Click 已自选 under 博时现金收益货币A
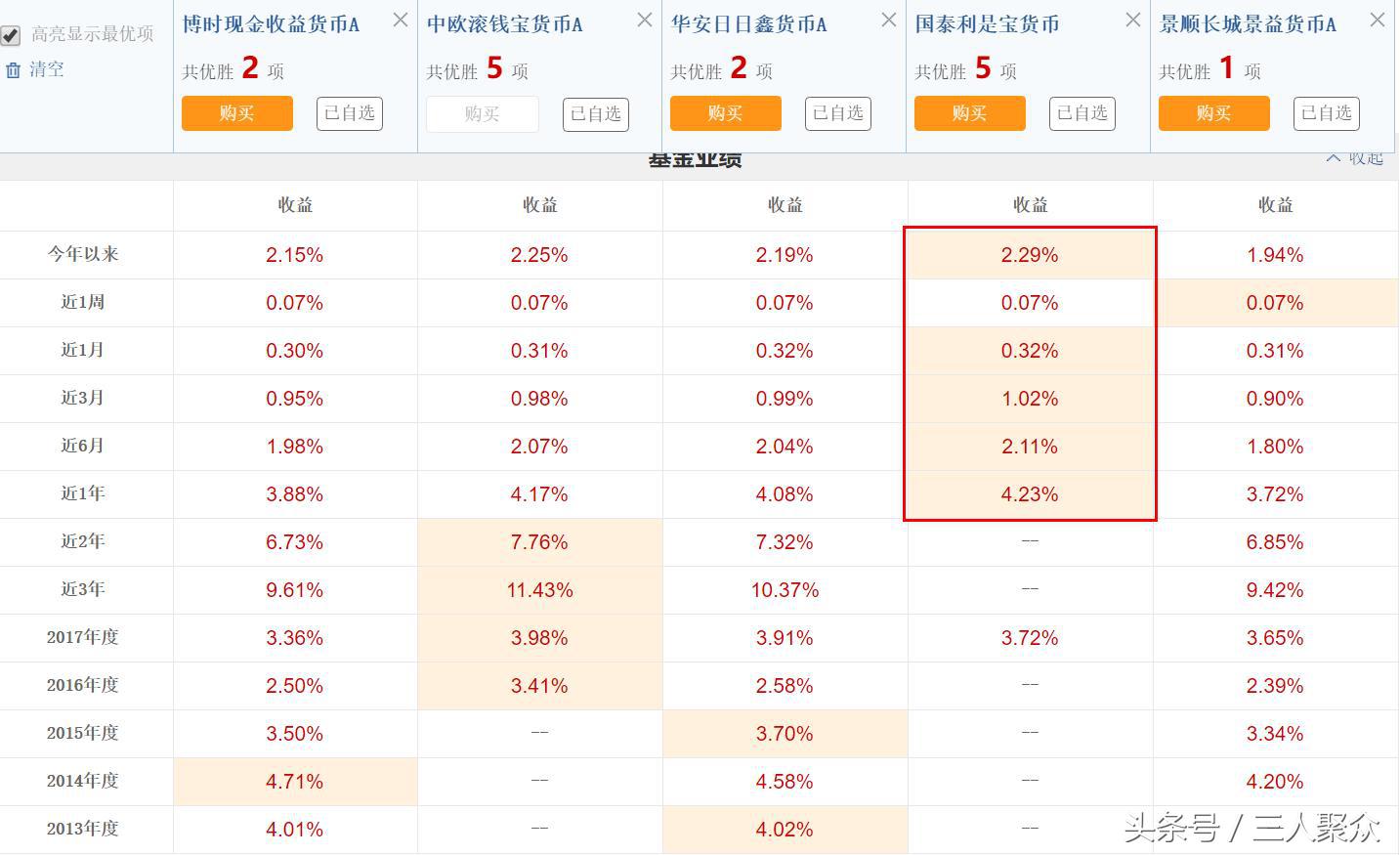 (350, 113)
